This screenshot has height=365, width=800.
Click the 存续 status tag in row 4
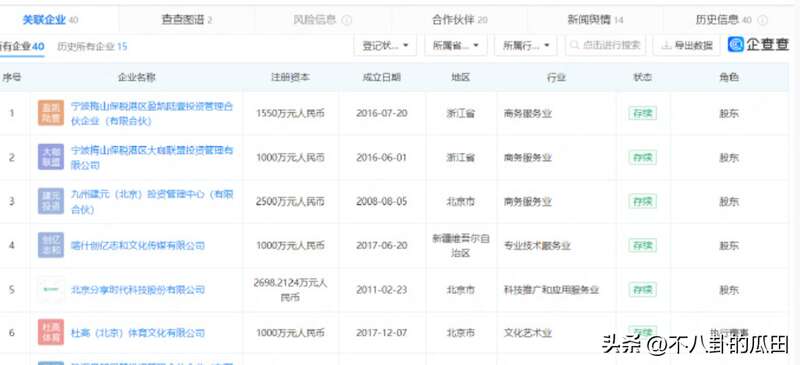click(x=642, y=246)
